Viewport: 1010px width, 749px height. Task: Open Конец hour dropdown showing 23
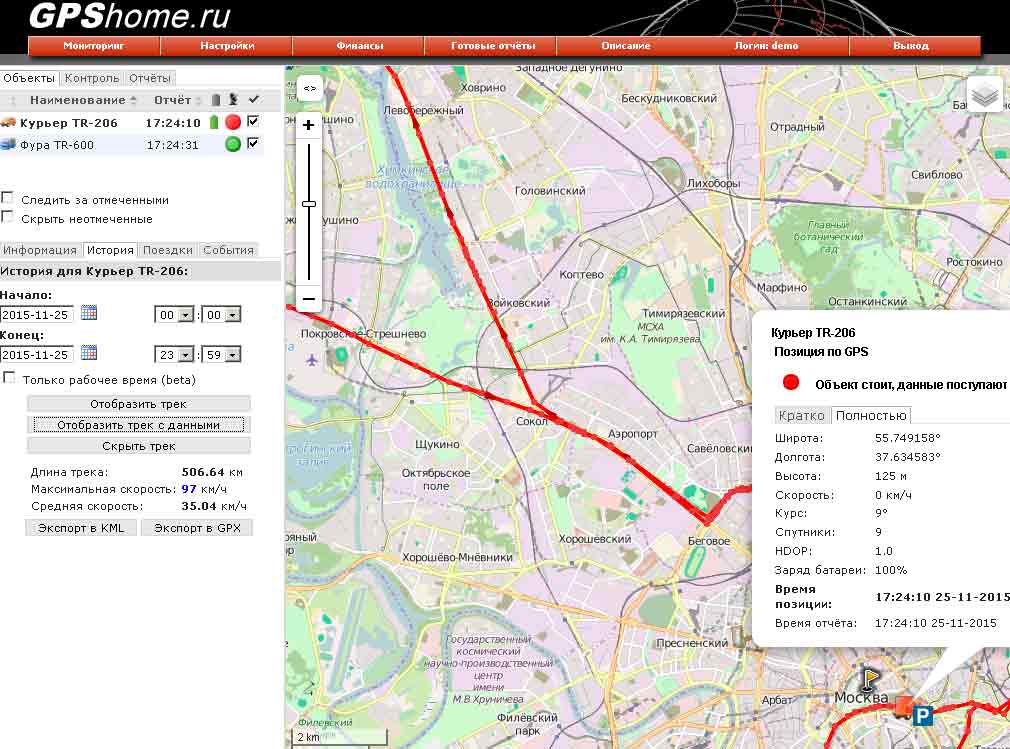pyautogui.click(x=175, y=355)
